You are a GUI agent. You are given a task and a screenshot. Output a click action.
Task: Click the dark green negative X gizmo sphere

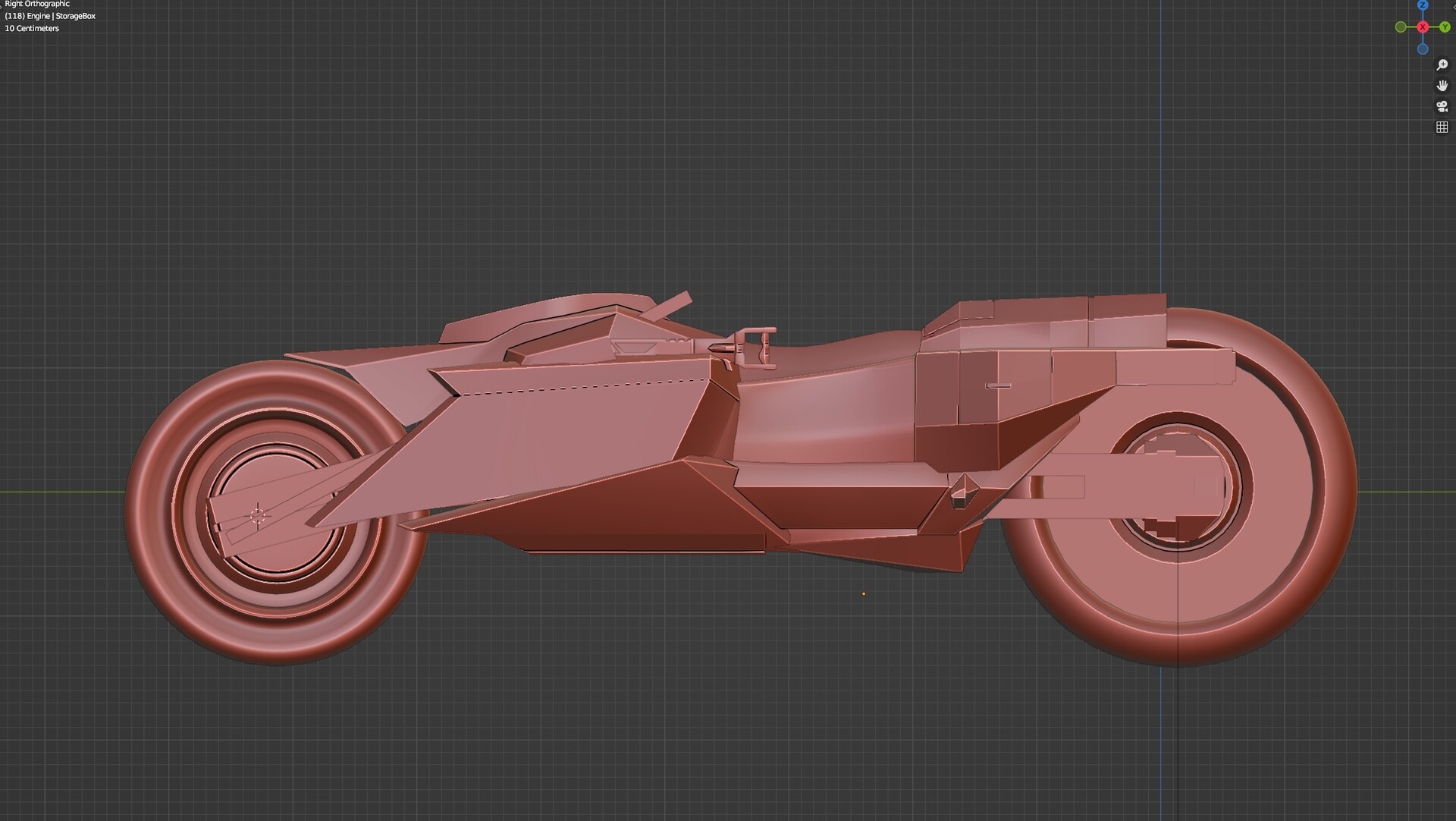[x=1401, y=27]
